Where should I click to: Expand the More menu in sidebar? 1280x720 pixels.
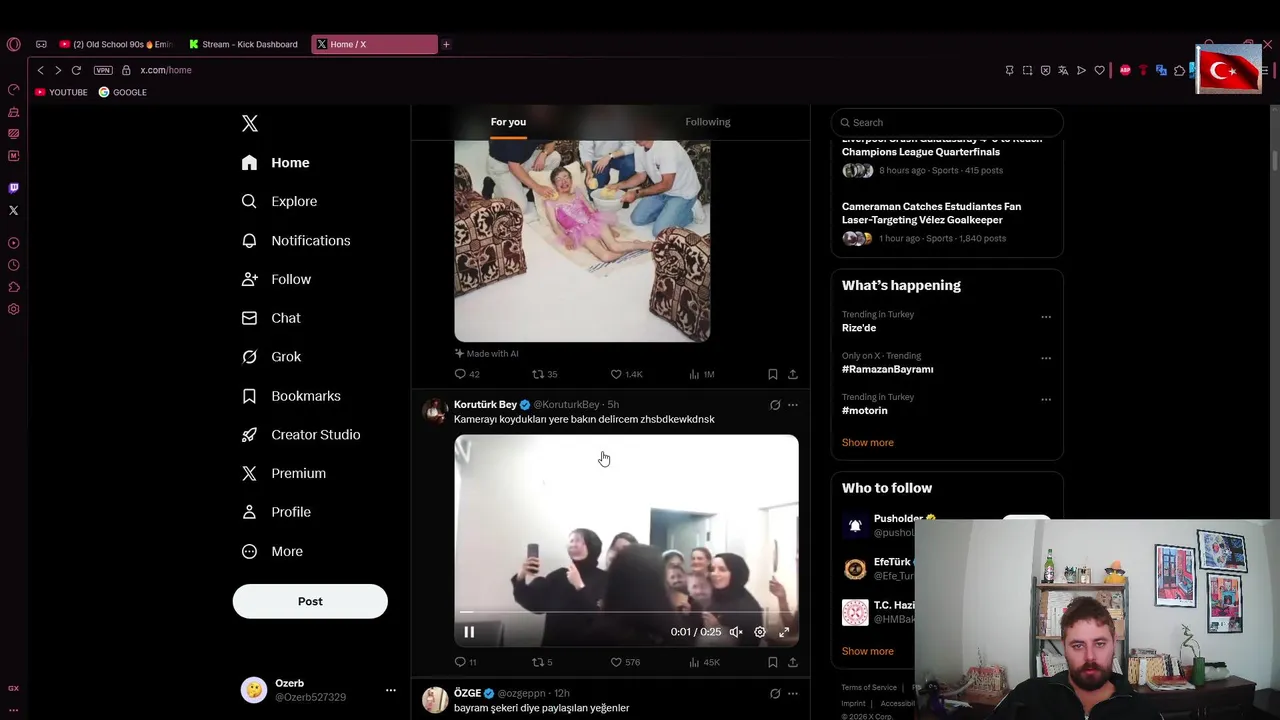click(272, 551)
